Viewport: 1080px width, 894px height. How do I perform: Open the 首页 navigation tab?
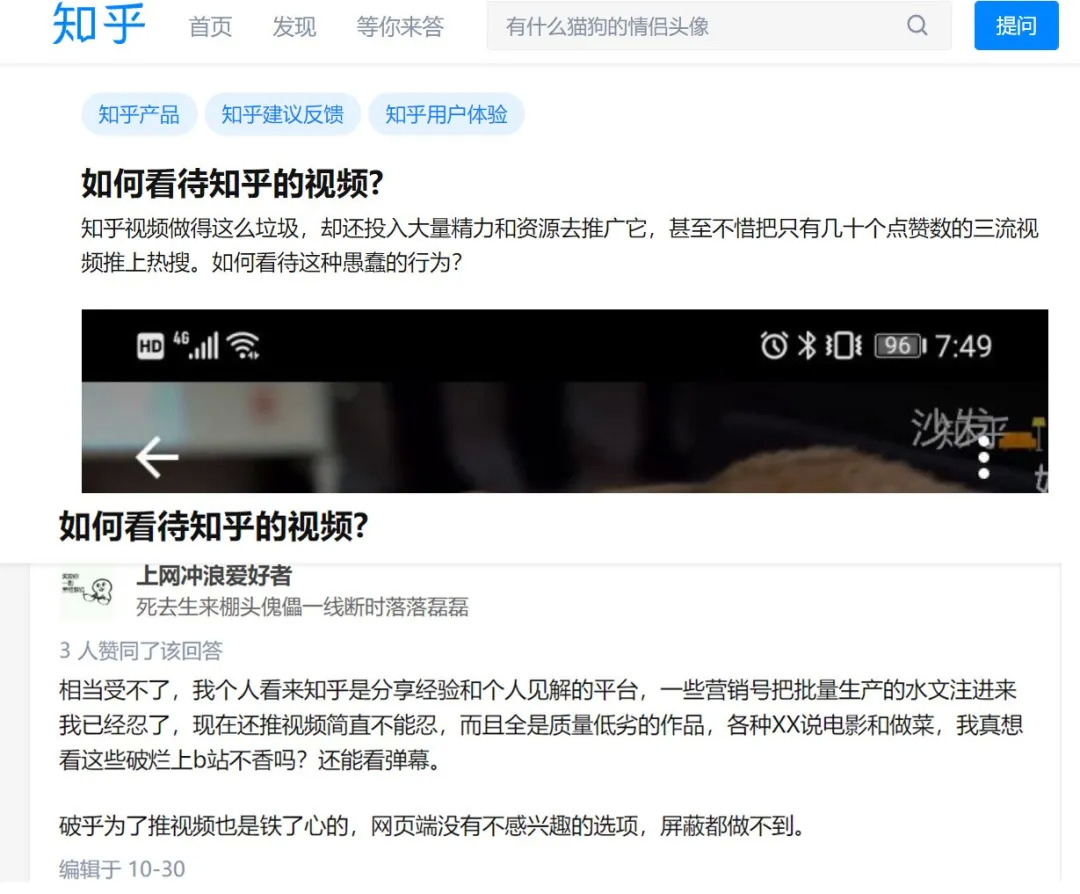pyautogui.click(x=210, y=27)
